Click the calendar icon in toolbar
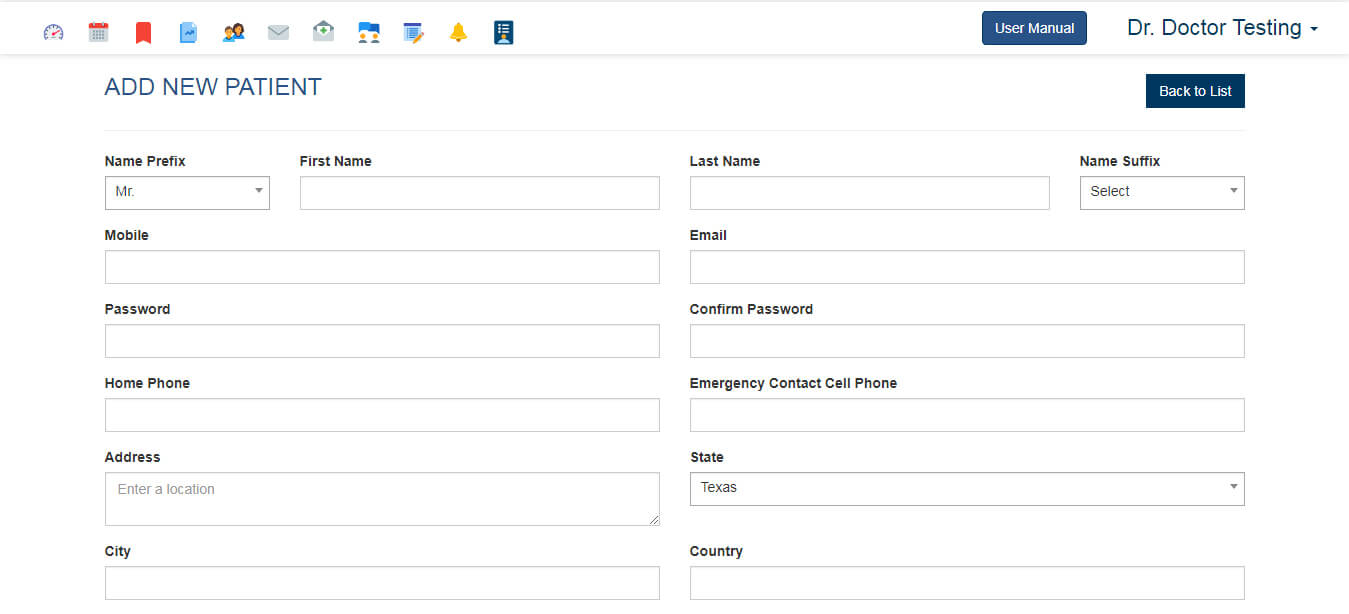 (x=98, y=32)
